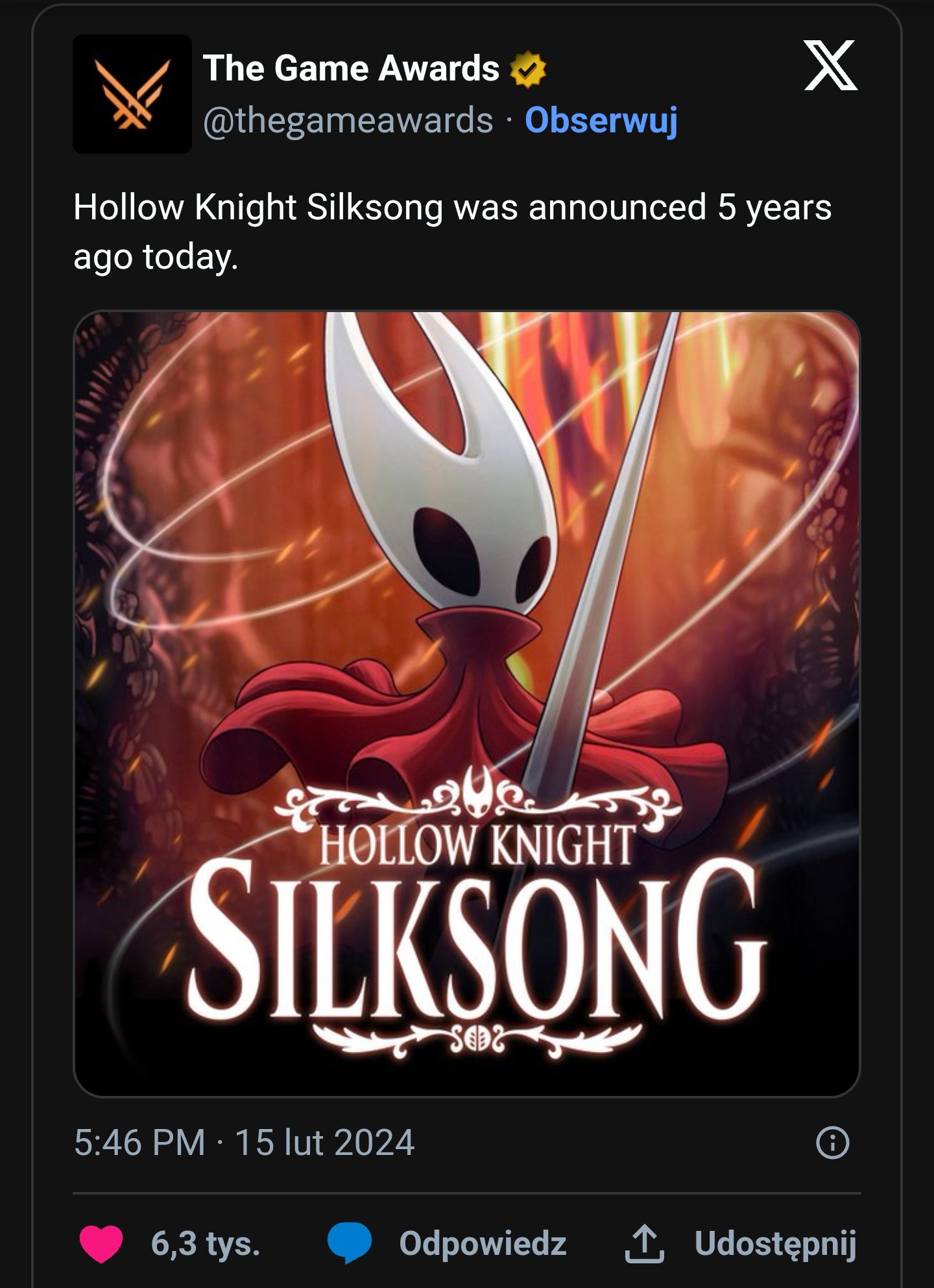934x1288 pixels.
Task: Open the @thegameawards handle
Action: 348,121
